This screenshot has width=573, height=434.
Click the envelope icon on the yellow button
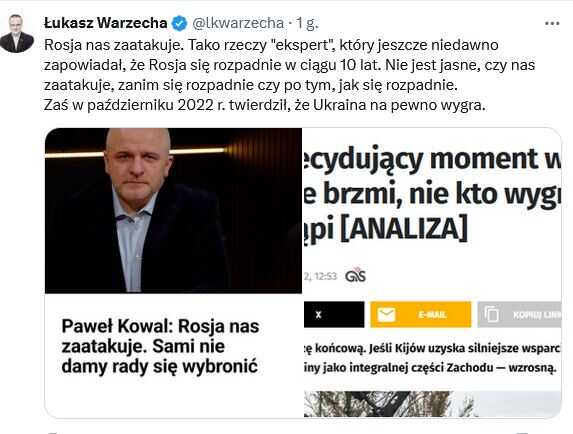pyautogui.click(x=386, y=315)
